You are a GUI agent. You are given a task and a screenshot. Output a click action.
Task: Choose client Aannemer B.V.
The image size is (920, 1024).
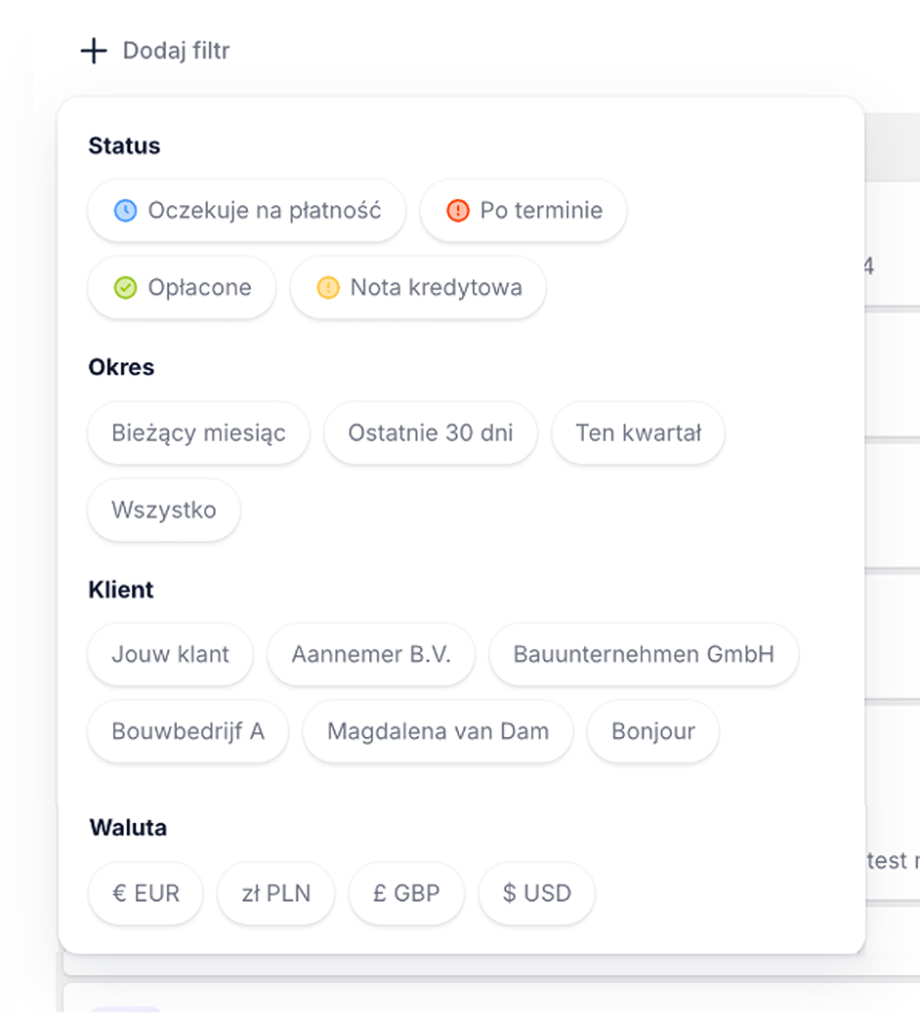[x=371, y=654]
